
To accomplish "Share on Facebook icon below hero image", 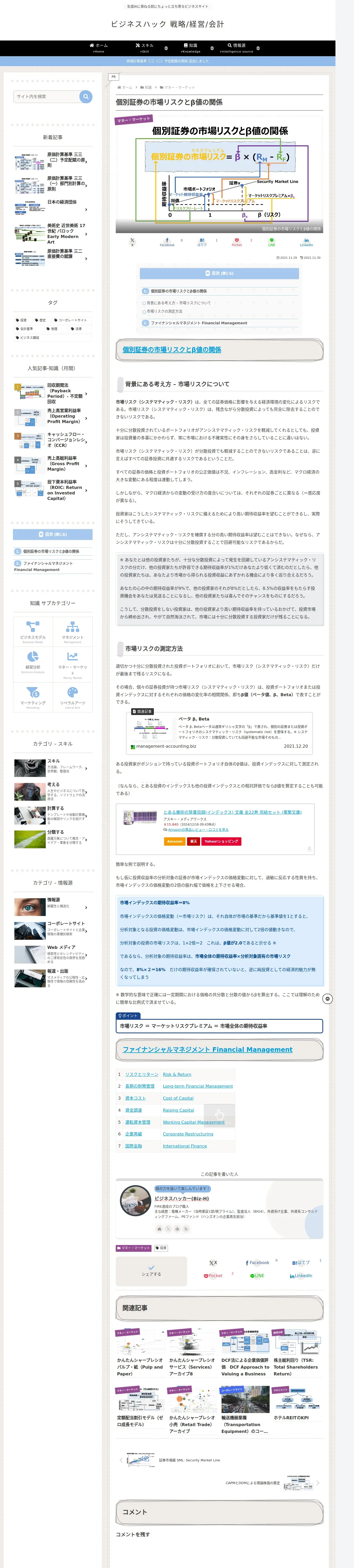I will tap(167, 242).
